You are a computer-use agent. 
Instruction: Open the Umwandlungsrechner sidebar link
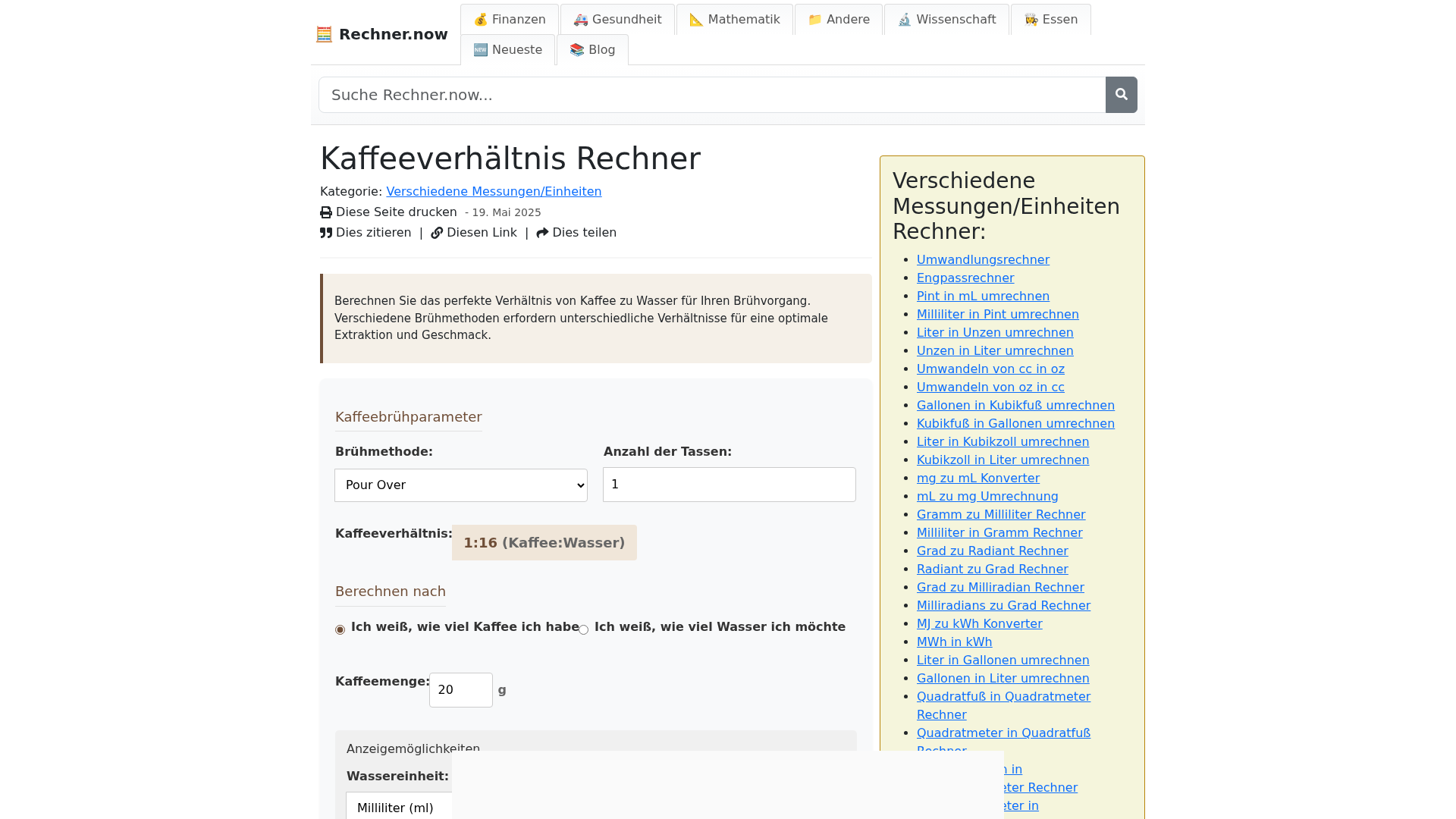click(983, 260)
